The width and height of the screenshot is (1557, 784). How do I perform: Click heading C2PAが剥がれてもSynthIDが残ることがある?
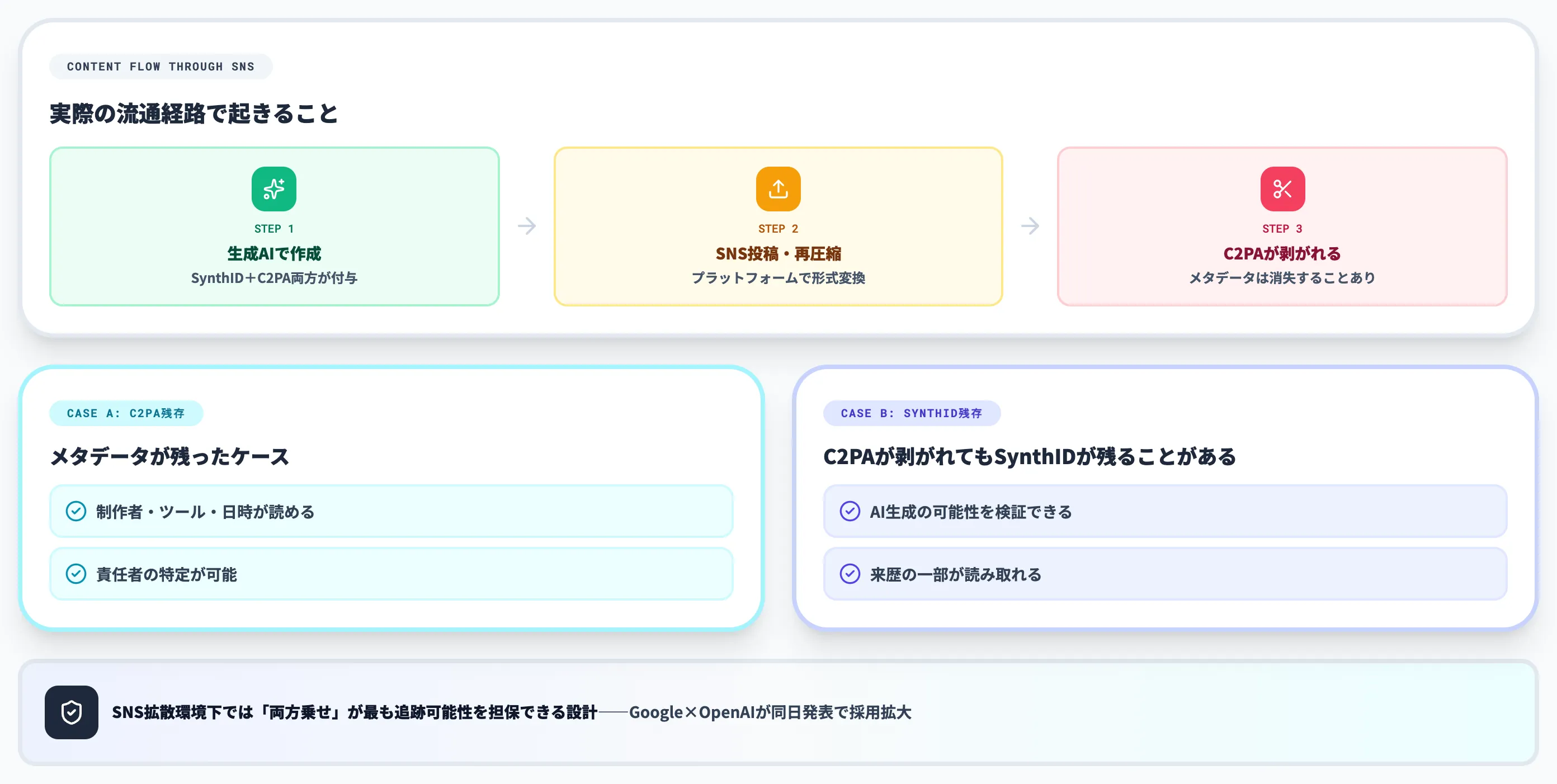[x=1030, y=456]
